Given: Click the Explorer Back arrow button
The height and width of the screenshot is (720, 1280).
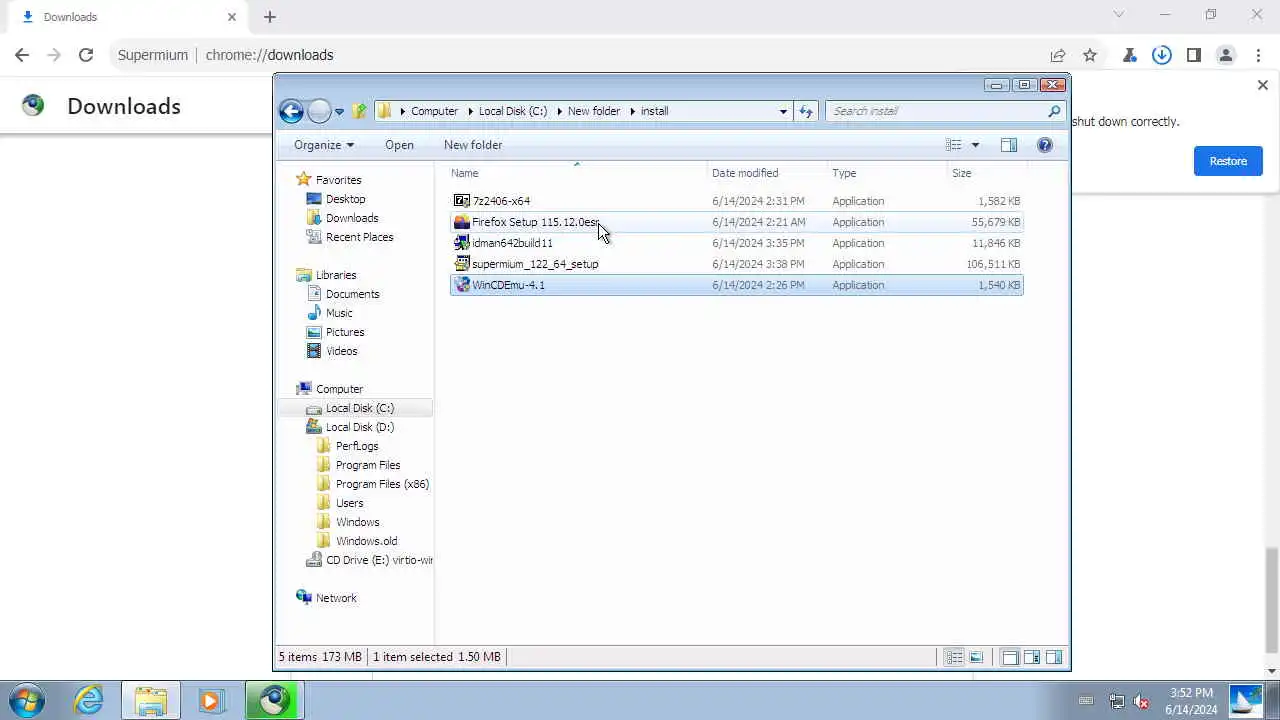Looking at the screenshot, I should [x=291, y=111].
